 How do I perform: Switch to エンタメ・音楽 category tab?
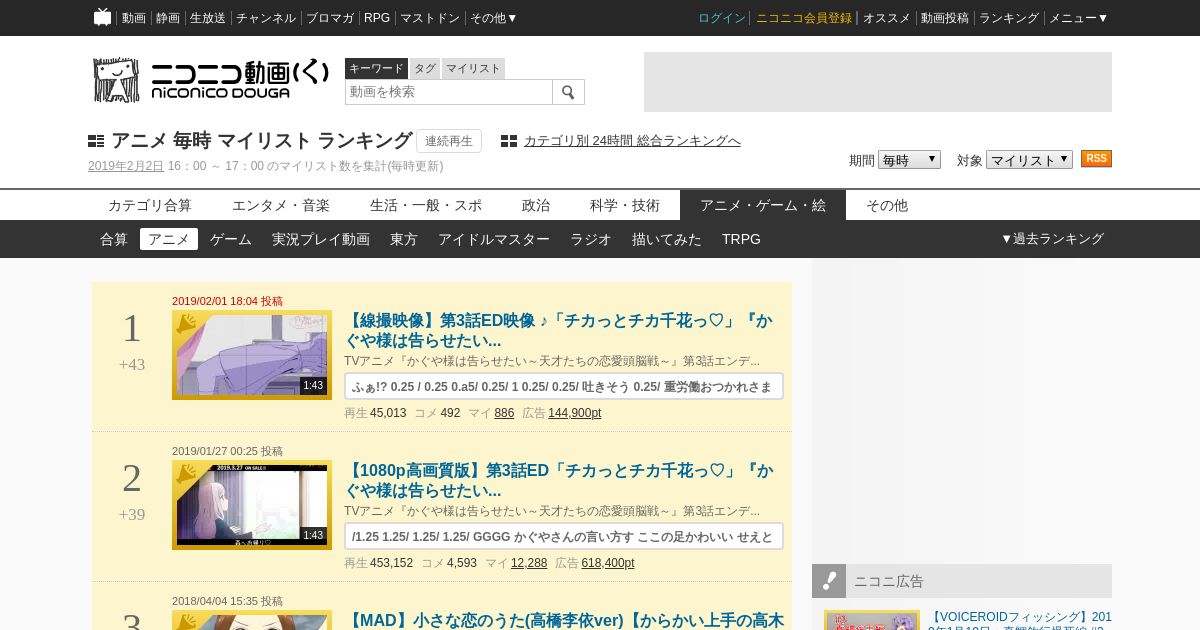[281, 205]
